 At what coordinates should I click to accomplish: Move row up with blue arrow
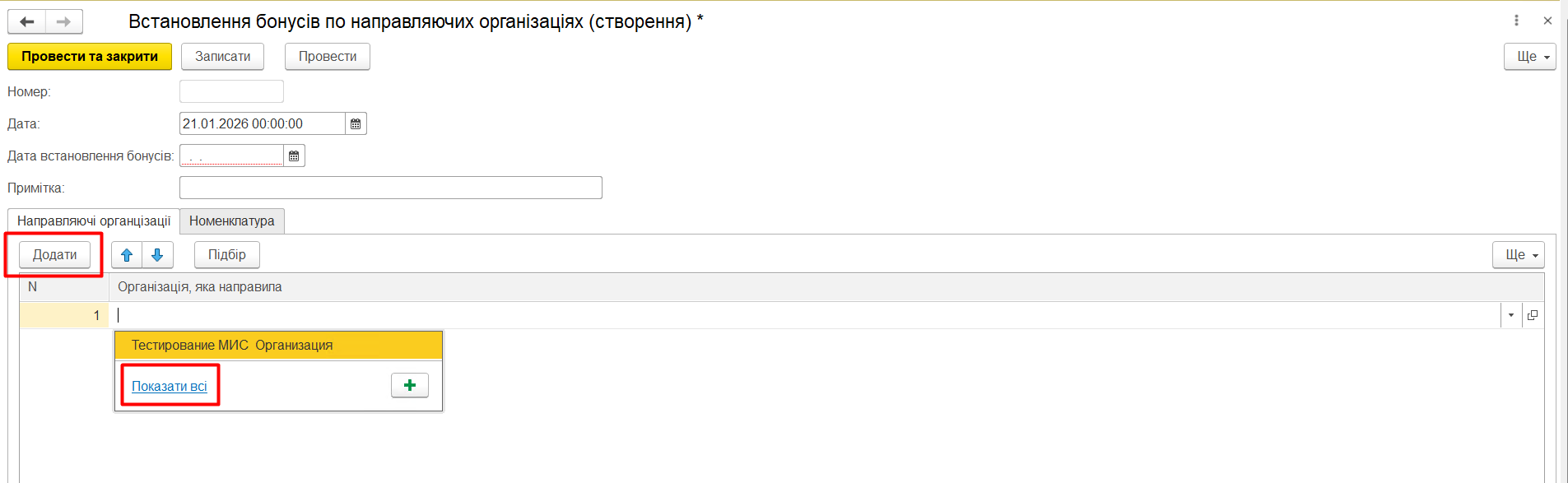point(127,255)
